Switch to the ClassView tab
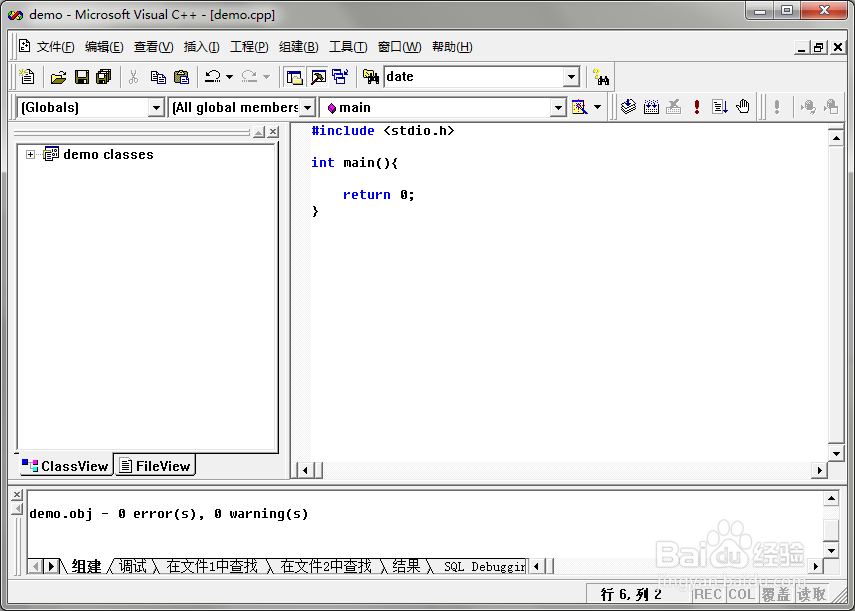The height and width of the screenshot is (611, 855). pos(65,466)
